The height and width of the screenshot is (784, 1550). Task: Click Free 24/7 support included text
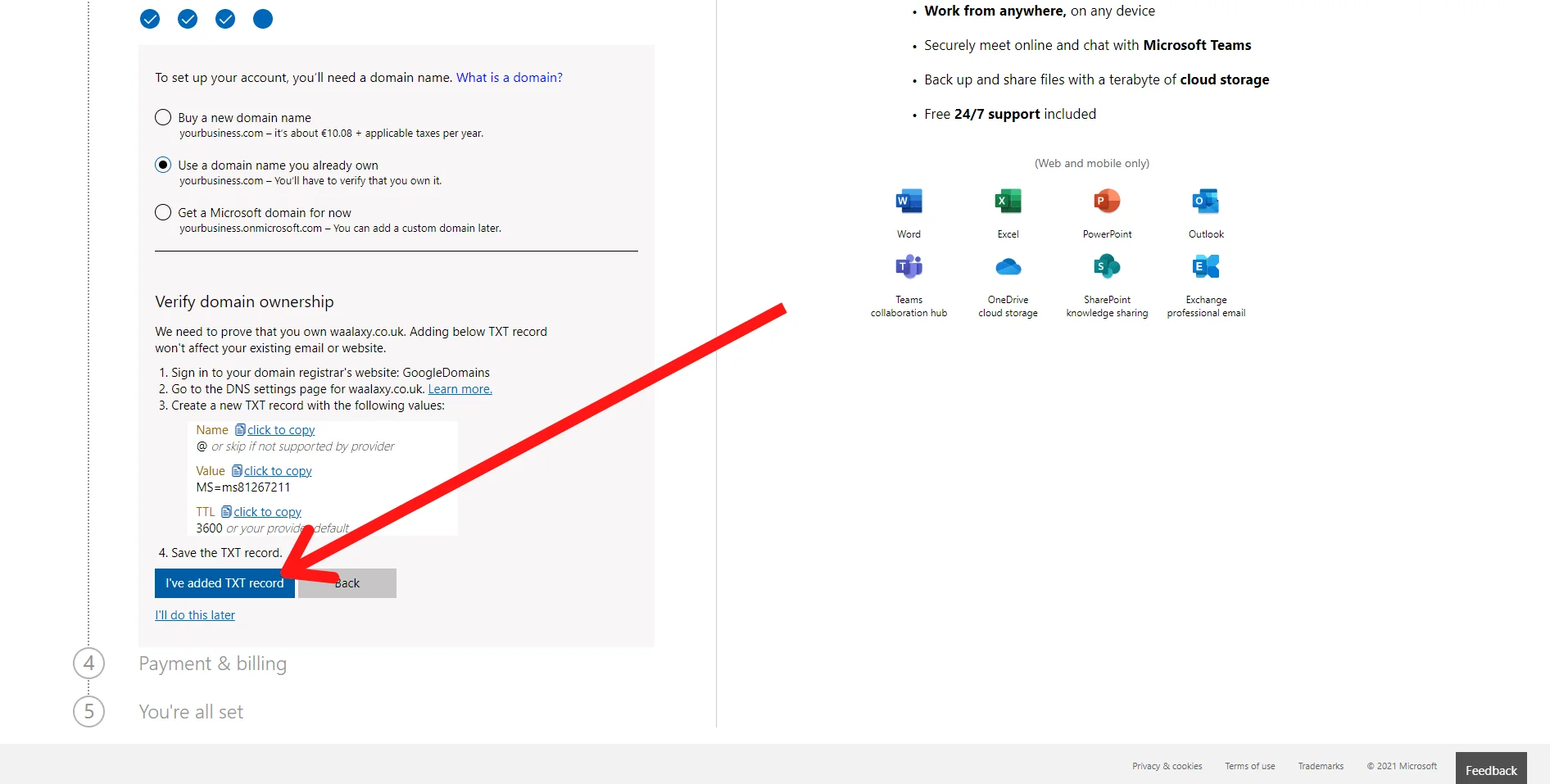(x=1010, y=114)
